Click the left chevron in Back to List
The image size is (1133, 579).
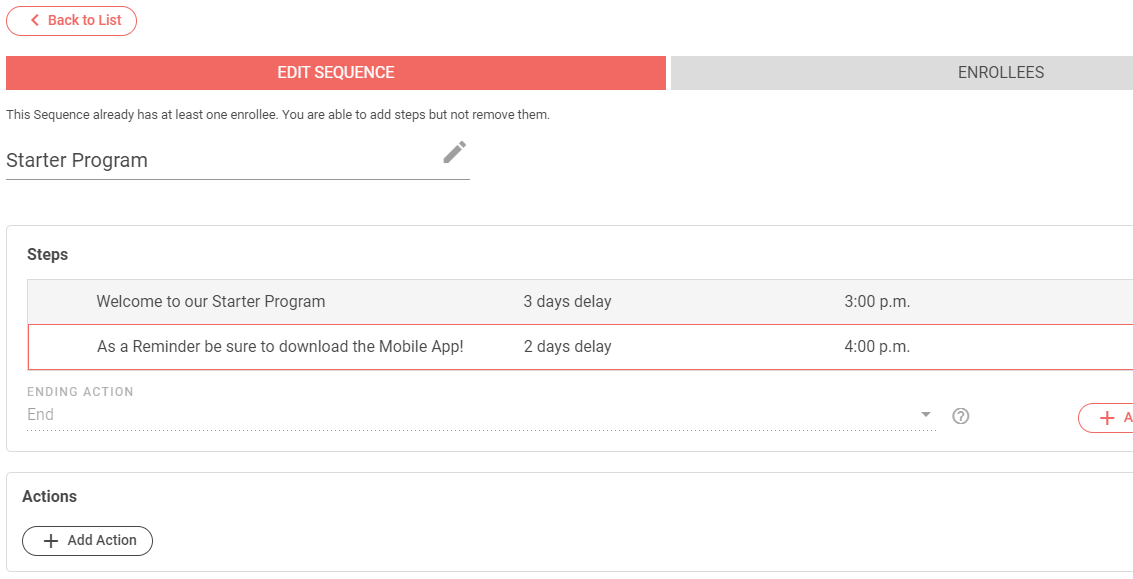[35, 21]
